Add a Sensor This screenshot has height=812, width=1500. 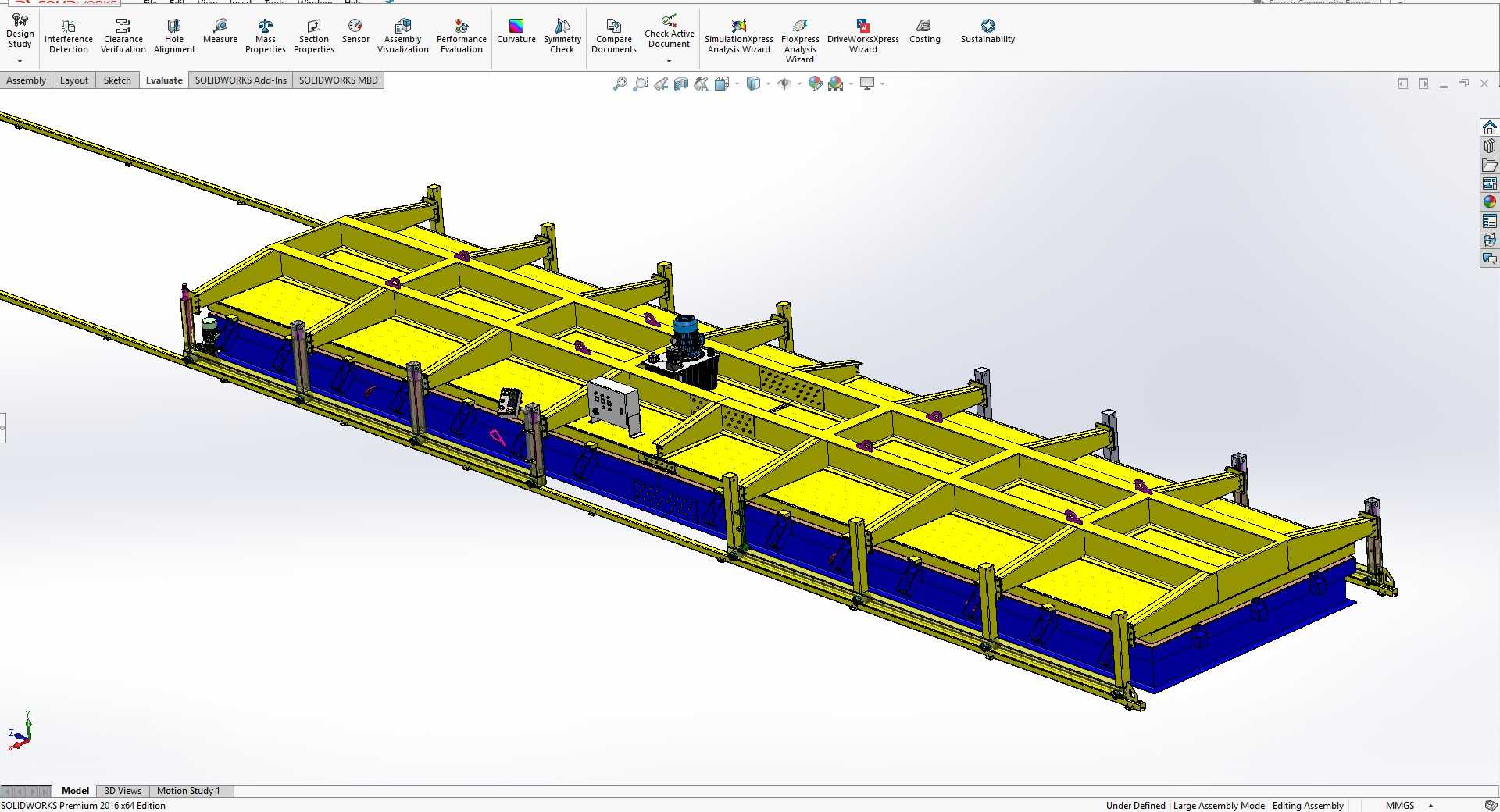(355, 32)
